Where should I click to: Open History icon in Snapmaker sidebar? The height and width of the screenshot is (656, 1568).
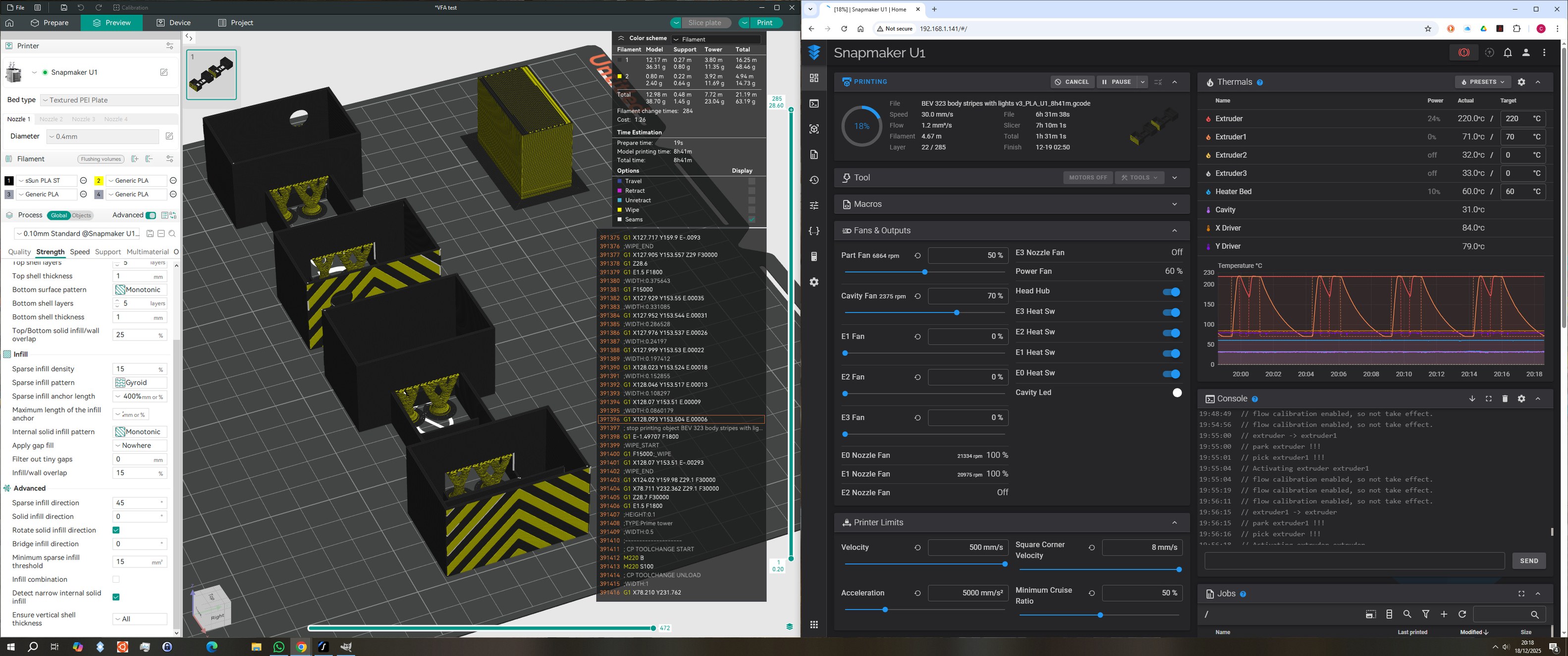(x=814, y=180)
